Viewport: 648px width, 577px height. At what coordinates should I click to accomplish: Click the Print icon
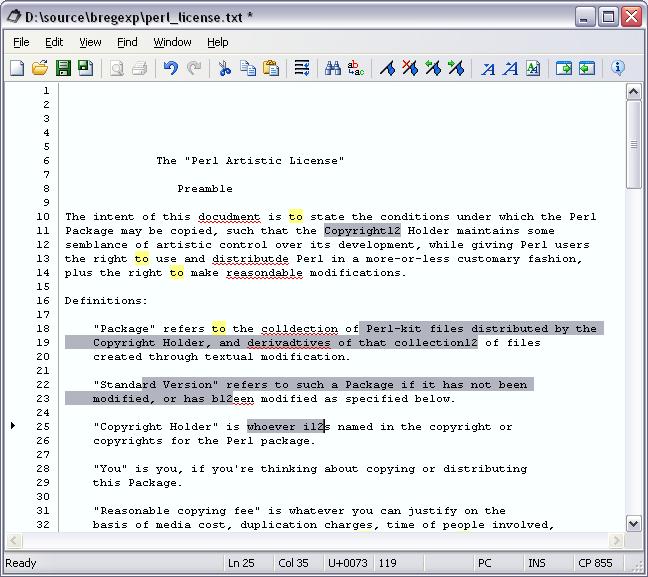[140, 68]
